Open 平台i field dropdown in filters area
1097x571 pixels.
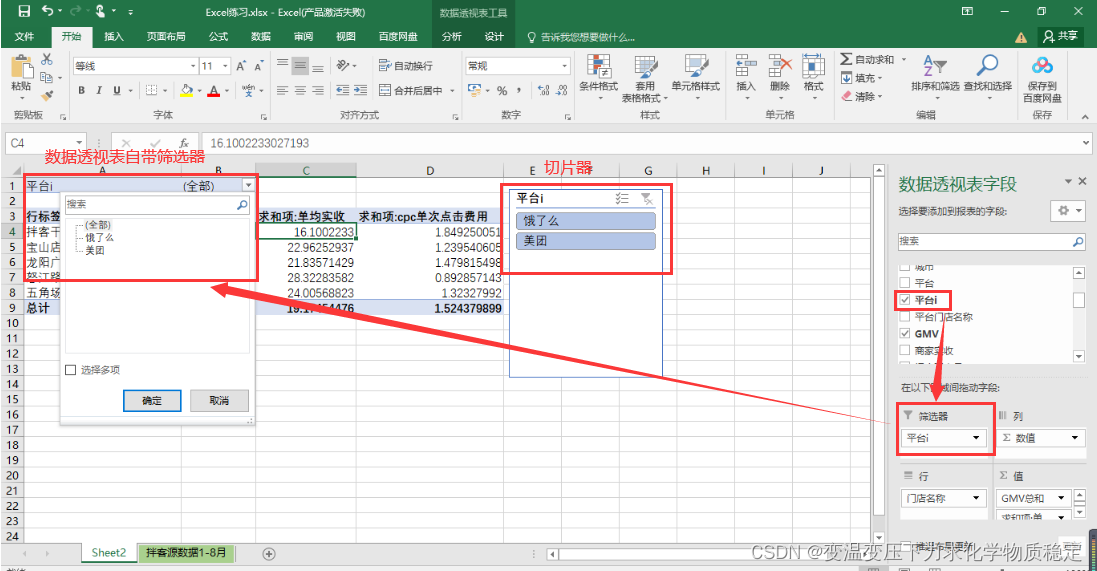tap(976, 438)
